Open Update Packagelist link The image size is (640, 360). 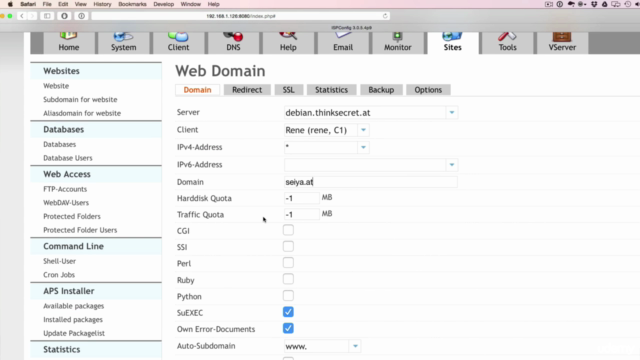[x=74, y=333]
